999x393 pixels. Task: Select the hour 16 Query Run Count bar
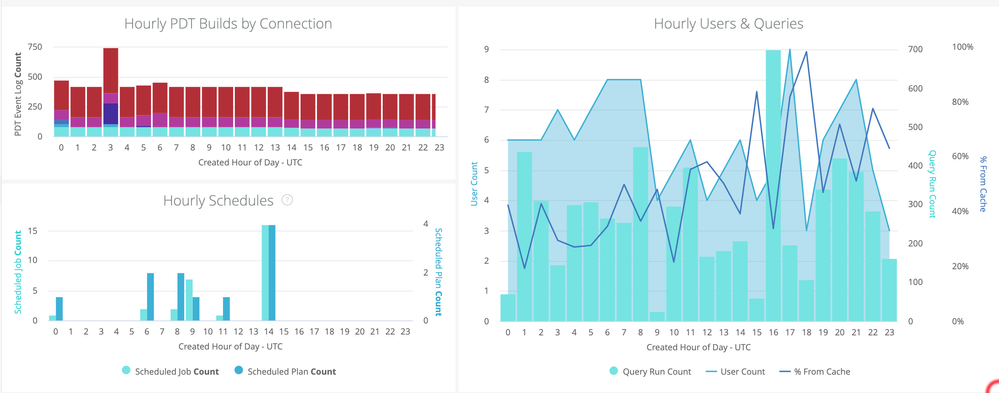click(773, 185)
